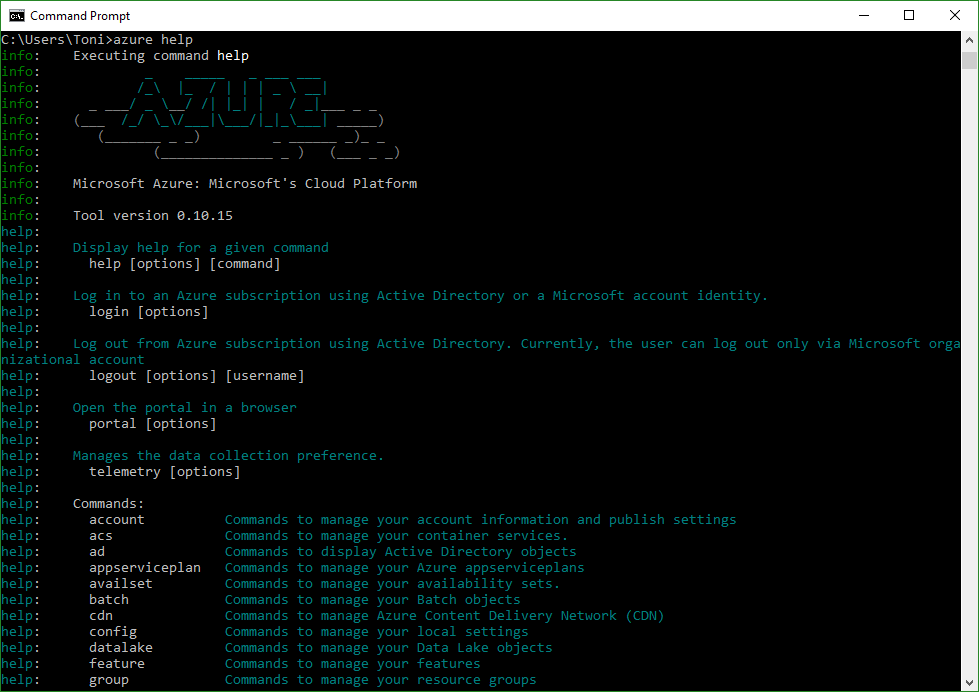Select the "batch" command entry

click(x=108, y=599)
